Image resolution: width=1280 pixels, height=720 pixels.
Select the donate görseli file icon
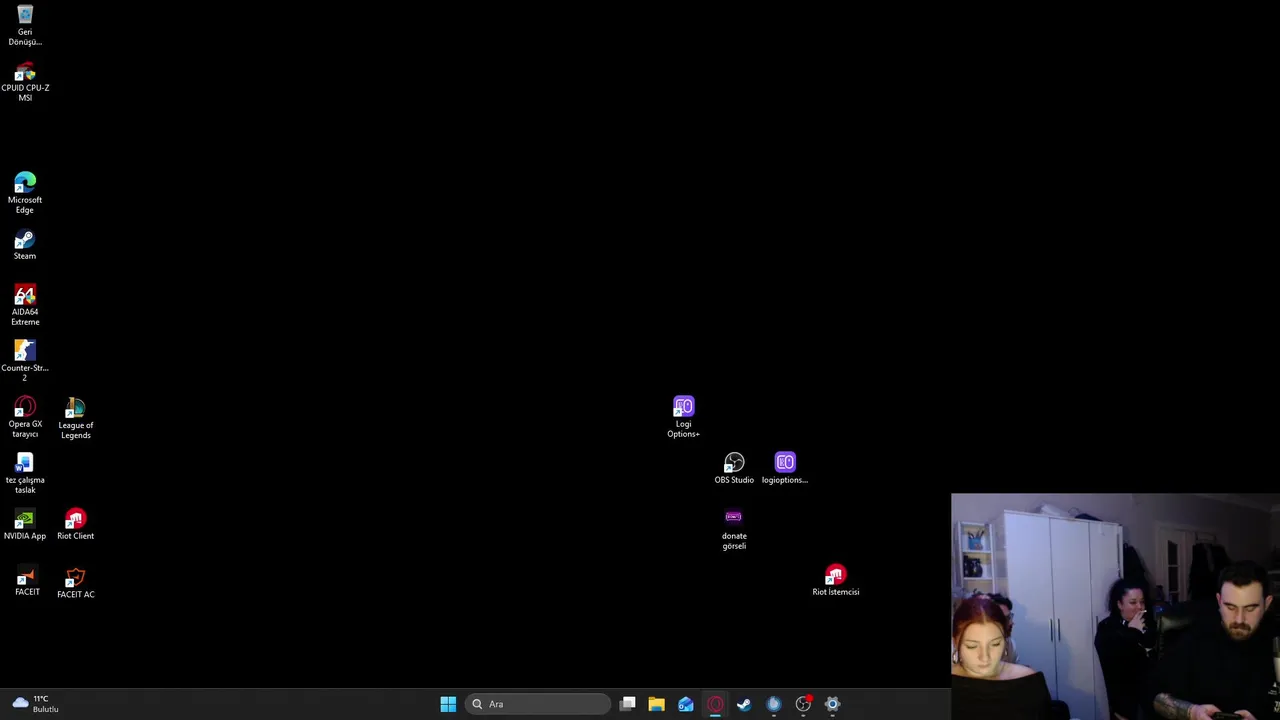point(734,529)
